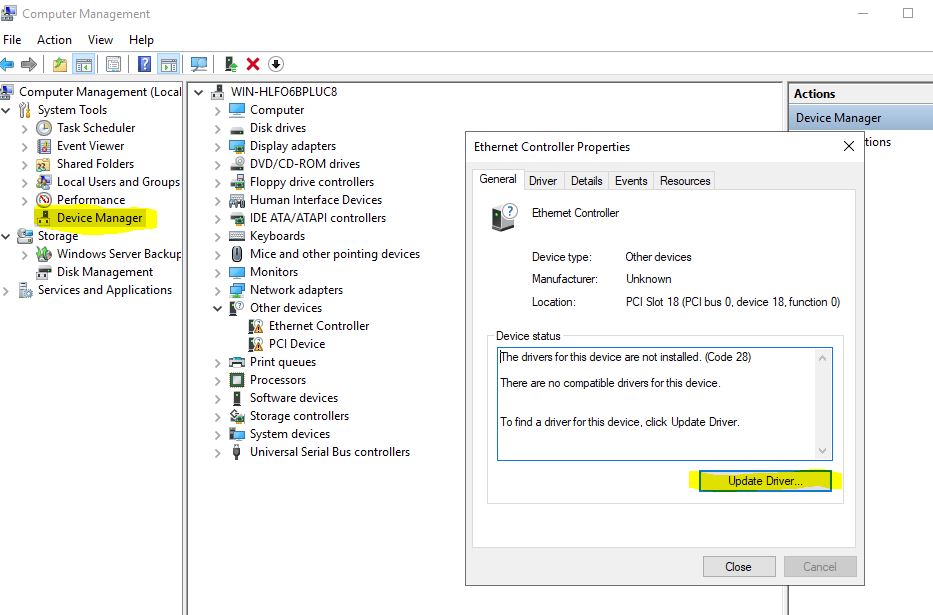Expand the Network adapters category

click(x=218, y=291)
